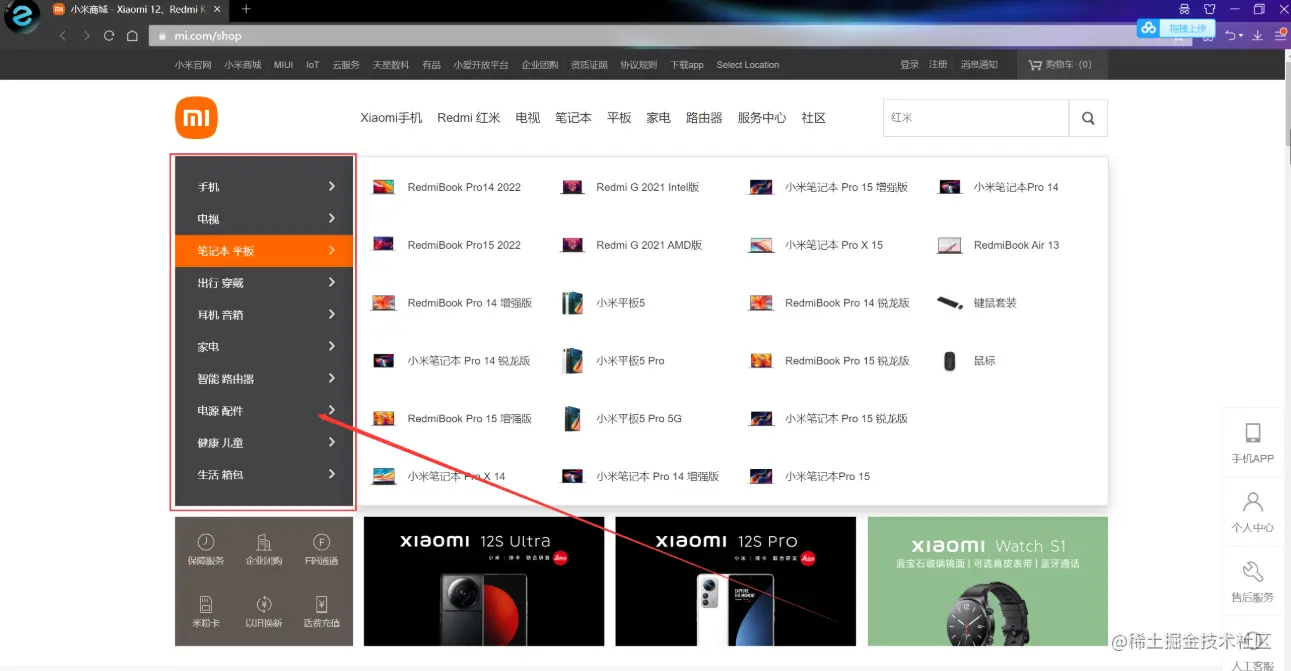Image resolution: width=1291 pixels, height=671 pixels.
Task: Open the Xiaomi Watch S1 banner
Action: [988, 581]
